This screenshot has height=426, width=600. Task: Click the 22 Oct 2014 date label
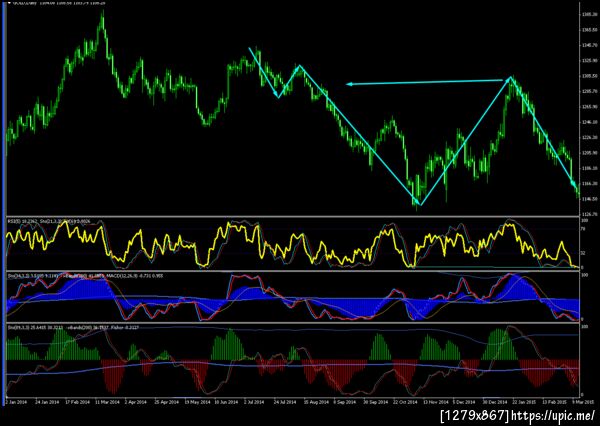(x=405, y=402)
